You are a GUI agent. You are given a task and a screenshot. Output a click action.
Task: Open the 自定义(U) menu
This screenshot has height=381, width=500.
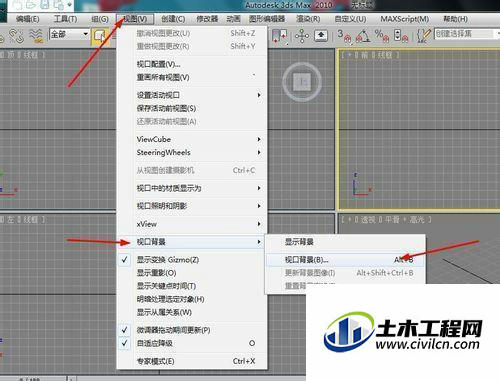[x=350, y=19]
